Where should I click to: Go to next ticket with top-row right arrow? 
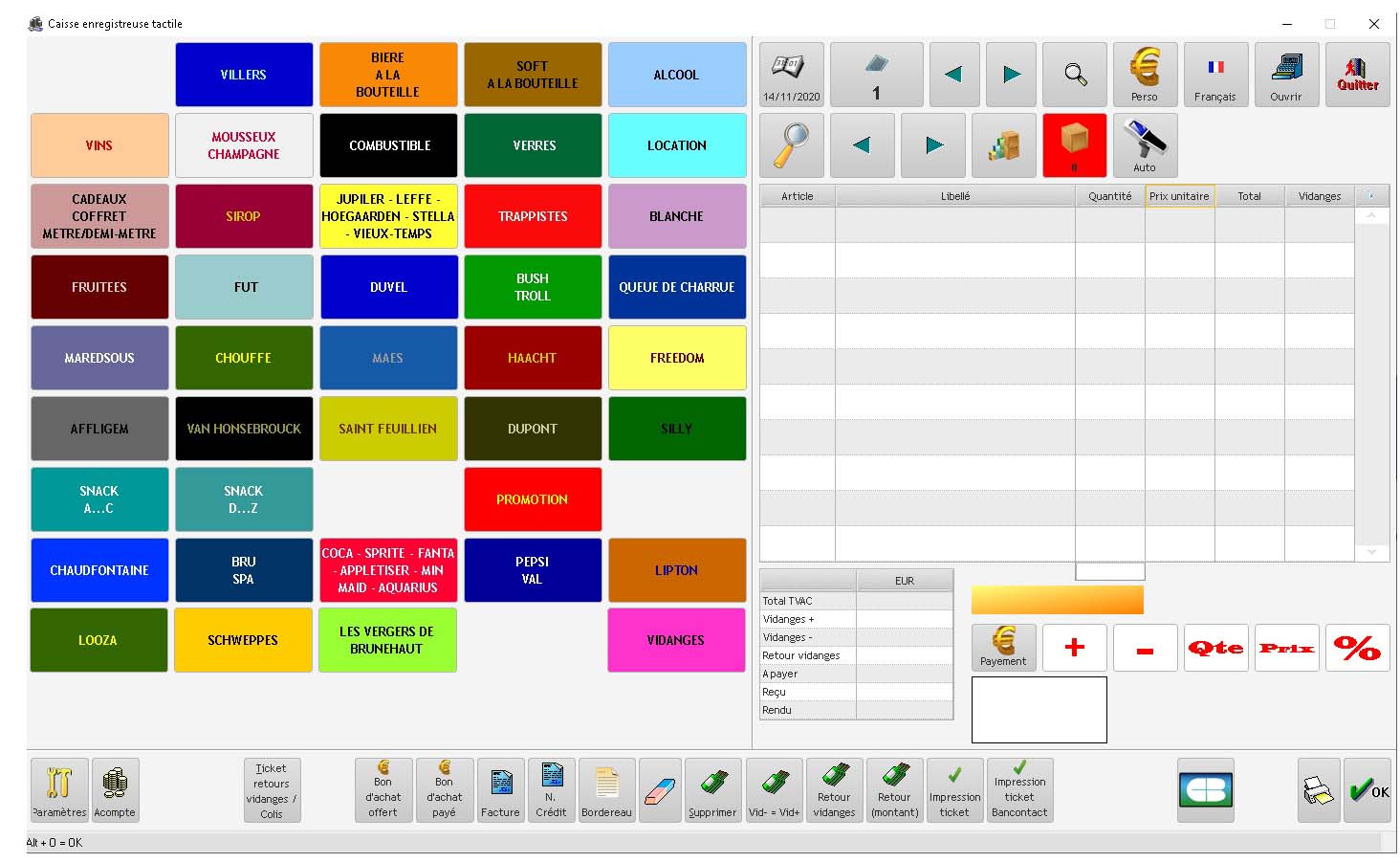coord(1012,75)
